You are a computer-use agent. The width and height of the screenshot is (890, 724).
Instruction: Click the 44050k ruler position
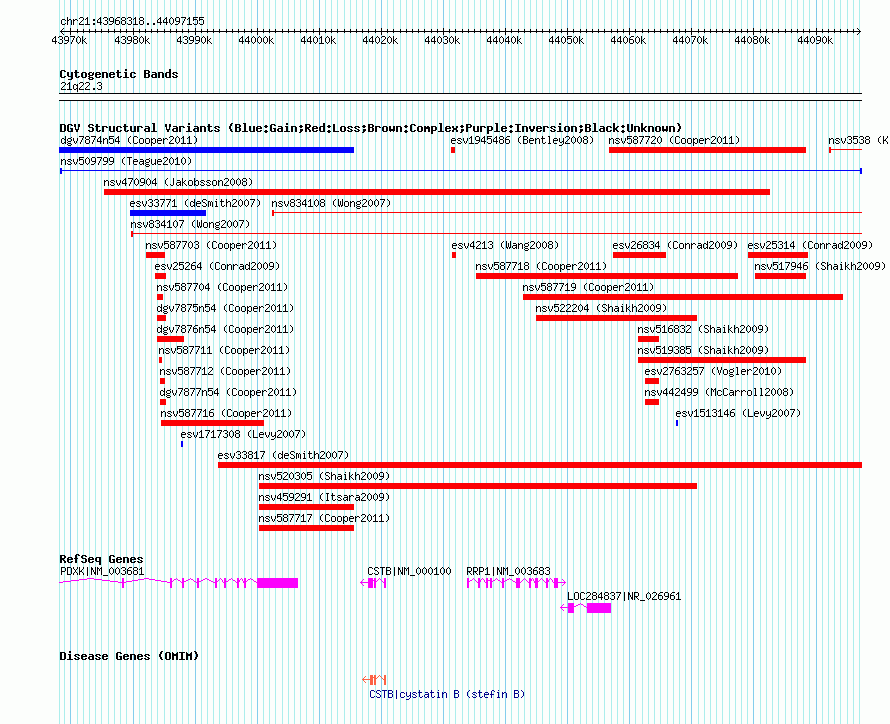(566, 40)
